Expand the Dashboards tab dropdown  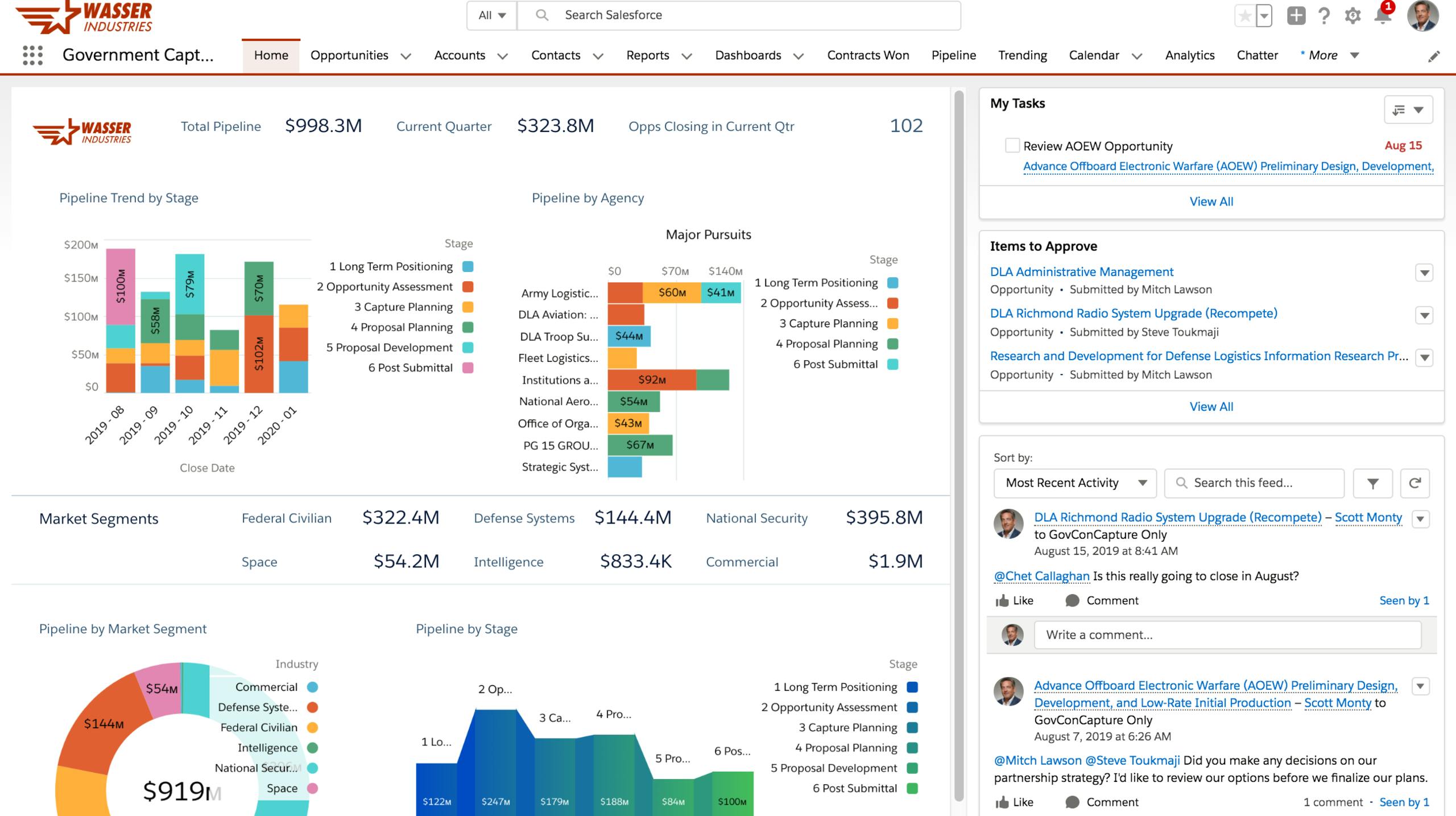click(798, 56)
